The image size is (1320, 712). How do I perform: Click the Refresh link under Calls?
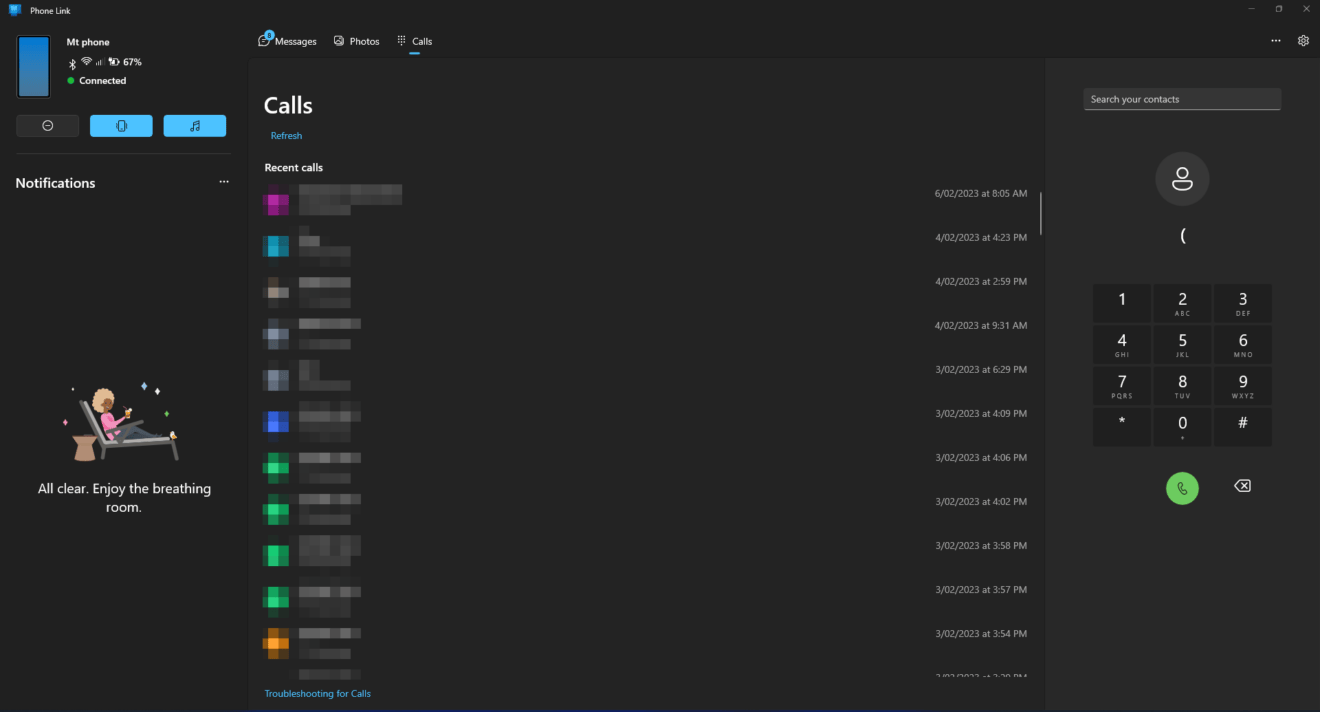point(286,135)
